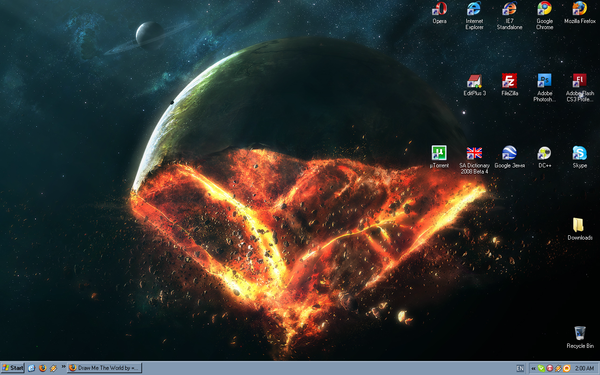This screenshot has width=600, height=375.
Task: Select the SA Dictionary 2008 Beta 4 icon
Action: tap(474, 160)
